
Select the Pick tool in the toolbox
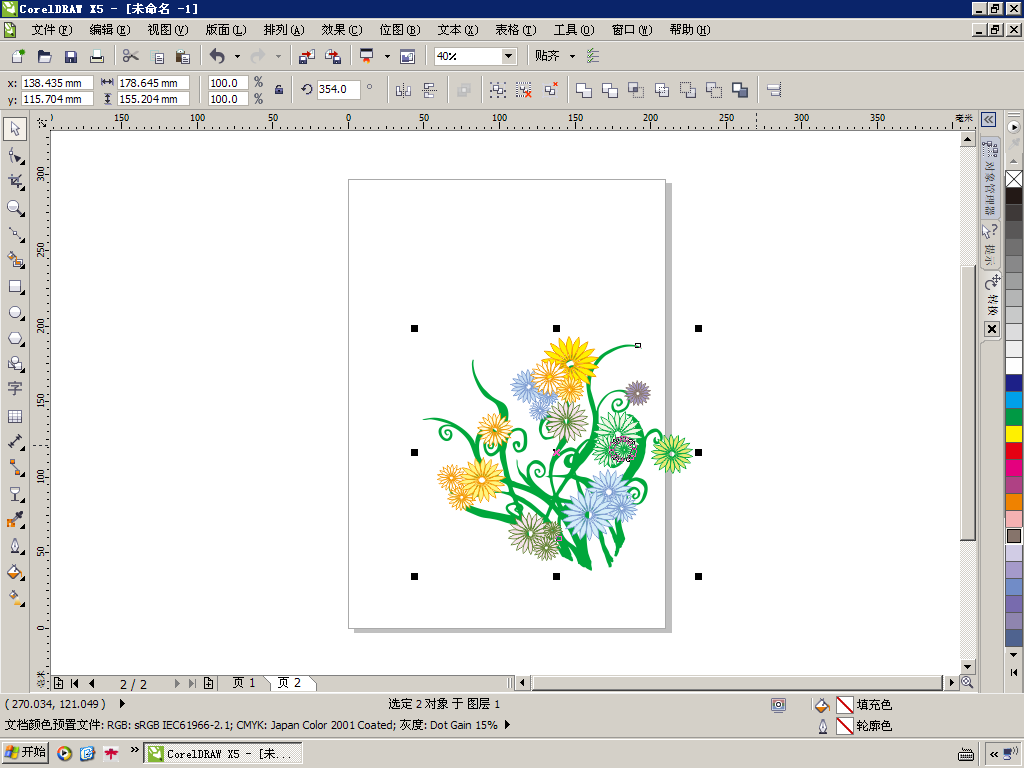tap(15, 129)
